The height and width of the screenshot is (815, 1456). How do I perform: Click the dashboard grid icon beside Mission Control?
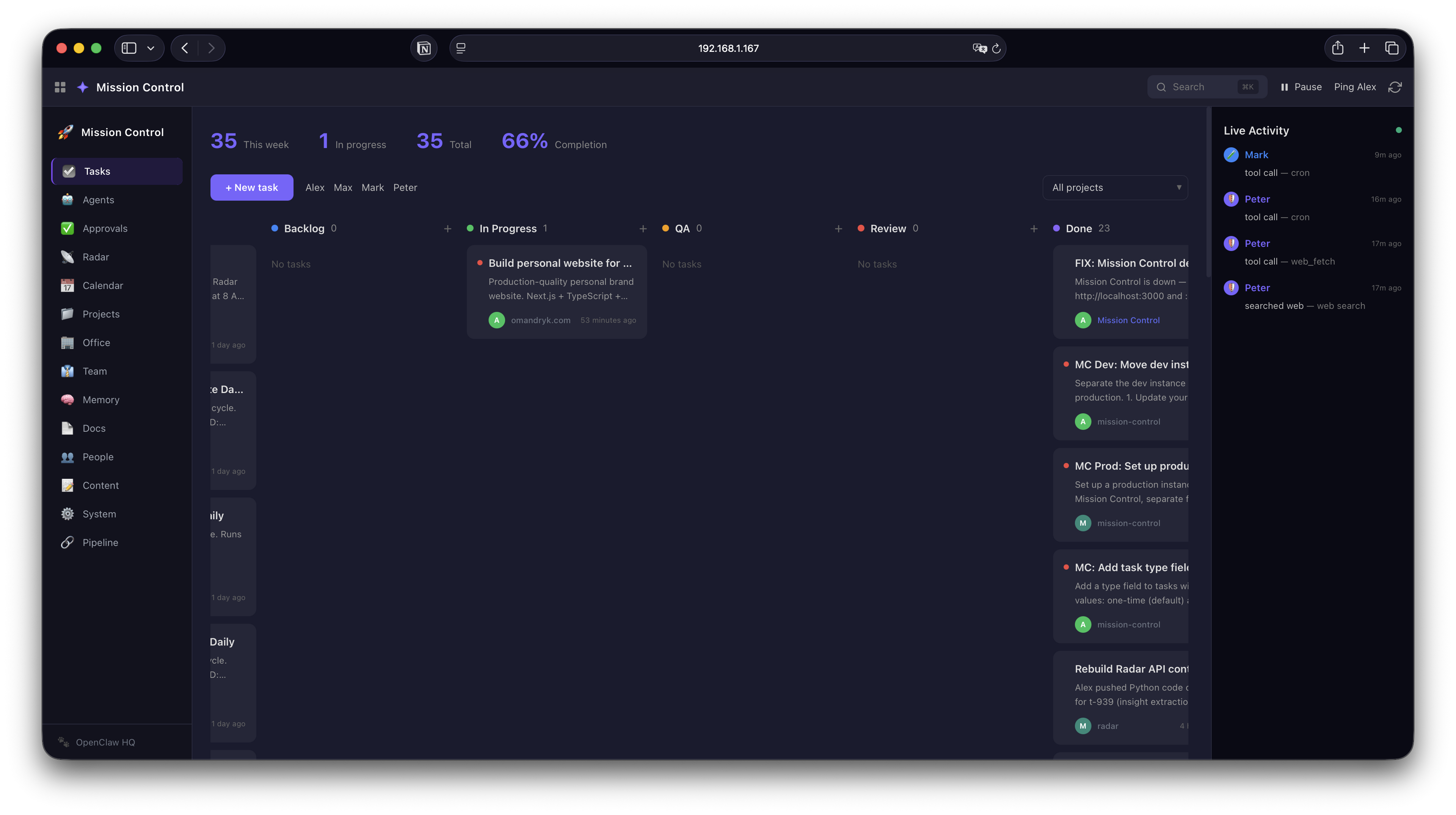coord(60,86)
